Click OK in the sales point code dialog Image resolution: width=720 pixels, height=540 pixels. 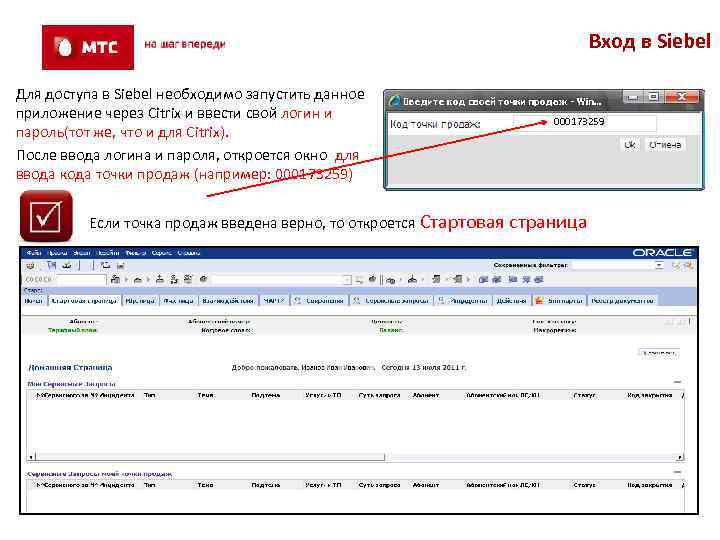(630, 145)
